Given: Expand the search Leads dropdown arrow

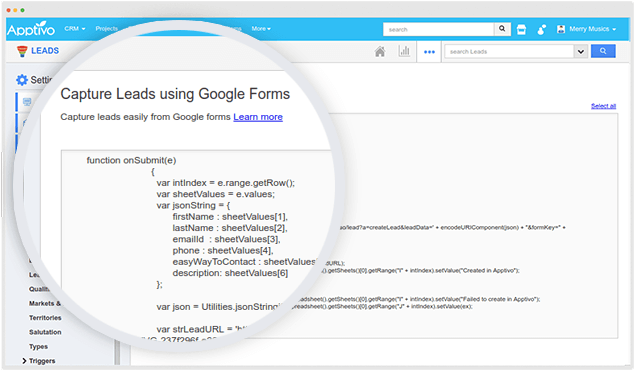Looking at the screenshot, I should (581, 51).
